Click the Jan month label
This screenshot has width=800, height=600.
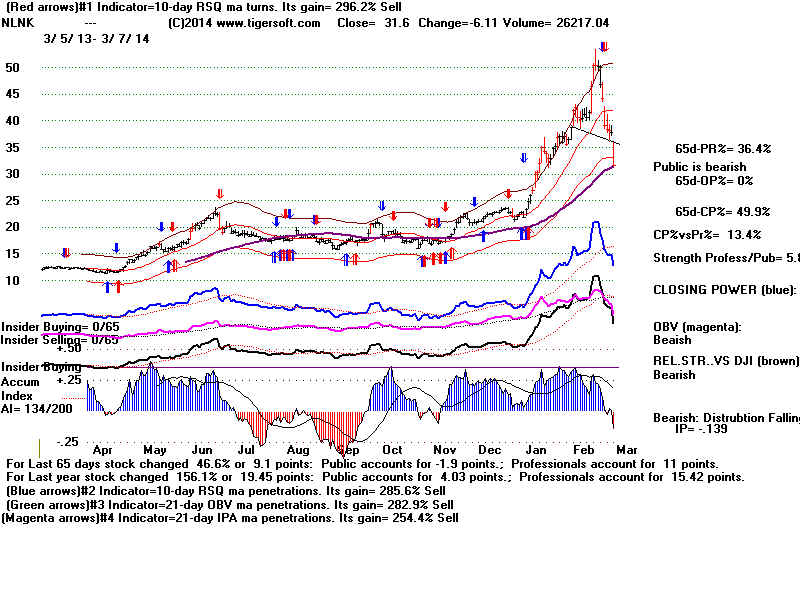(x=536, y=451)
